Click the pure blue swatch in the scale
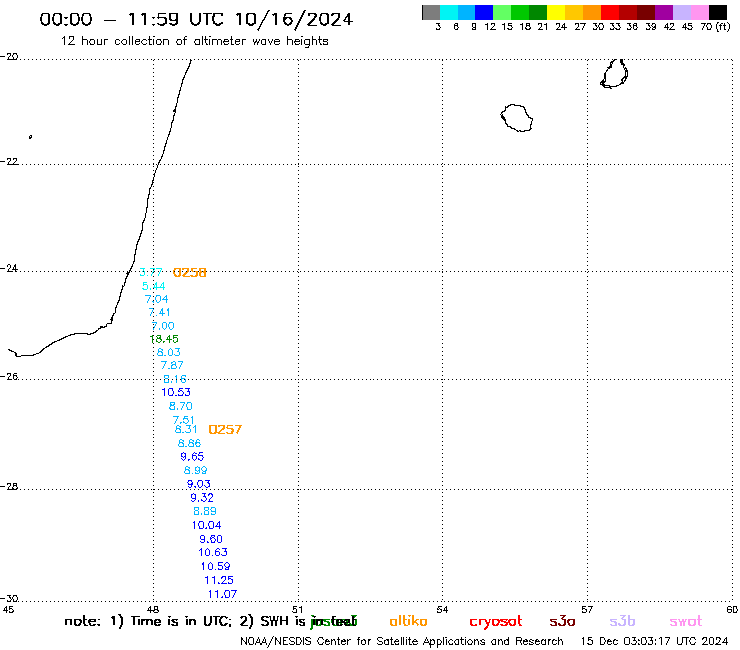Screen dimensions: 740x650 [x=484, y=12]
